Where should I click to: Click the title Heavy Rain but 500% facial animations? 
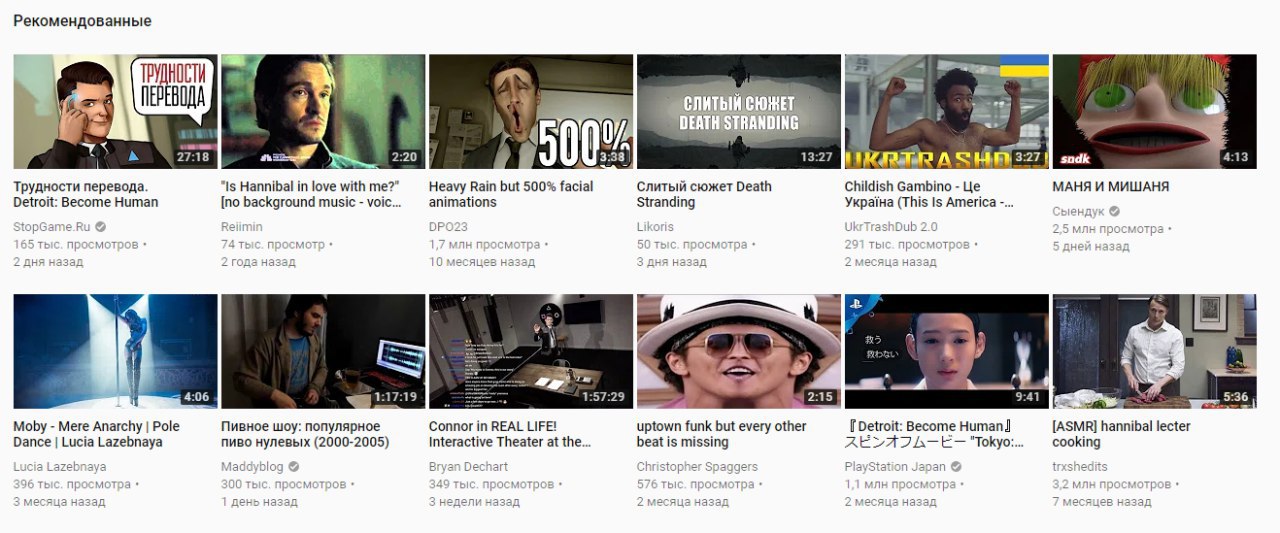(x=511, y=194)
